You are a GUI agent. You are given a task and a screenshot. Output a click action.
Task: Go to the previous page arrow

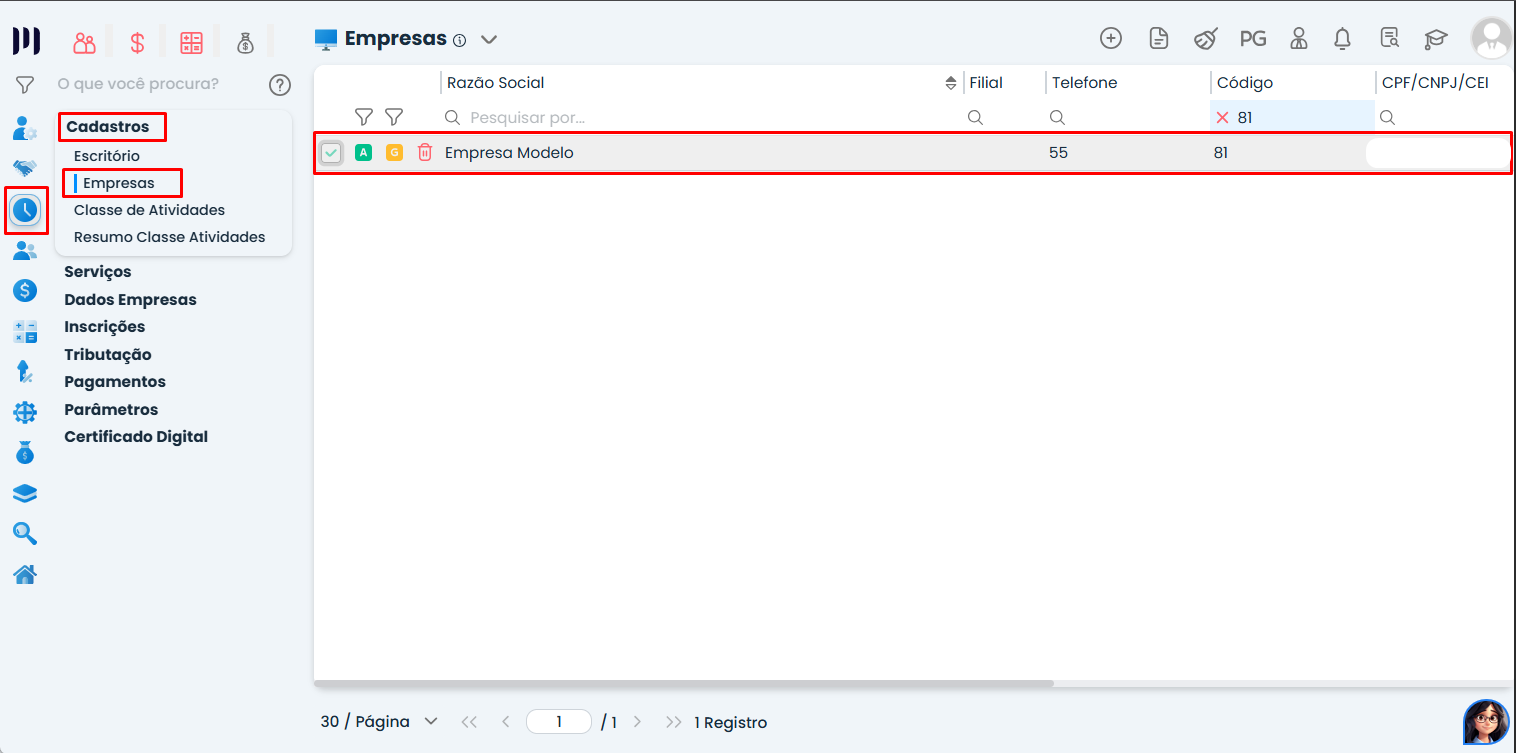point(505,722)
